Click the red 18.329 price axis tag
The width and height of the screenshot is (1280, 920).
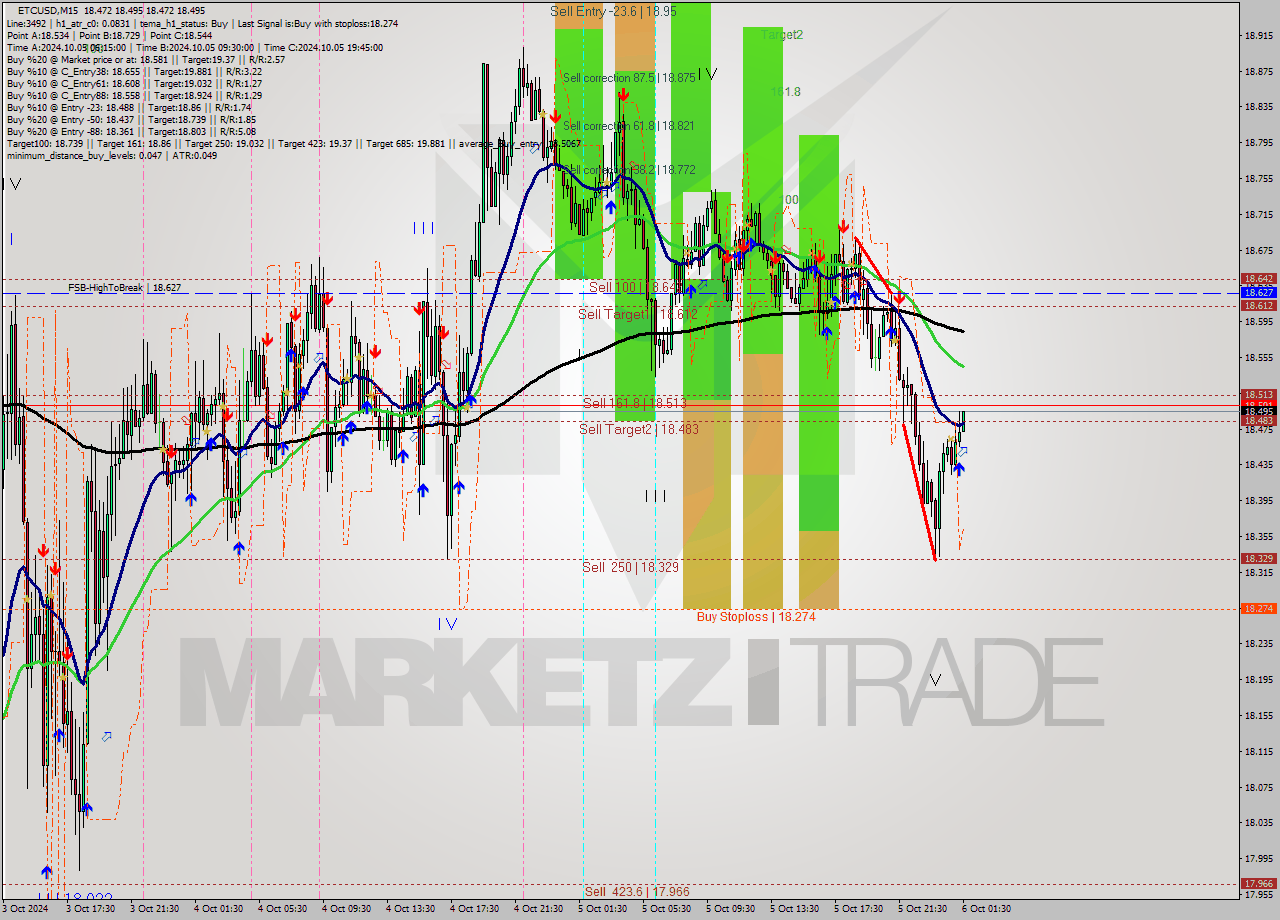(x=1258, y=559)
